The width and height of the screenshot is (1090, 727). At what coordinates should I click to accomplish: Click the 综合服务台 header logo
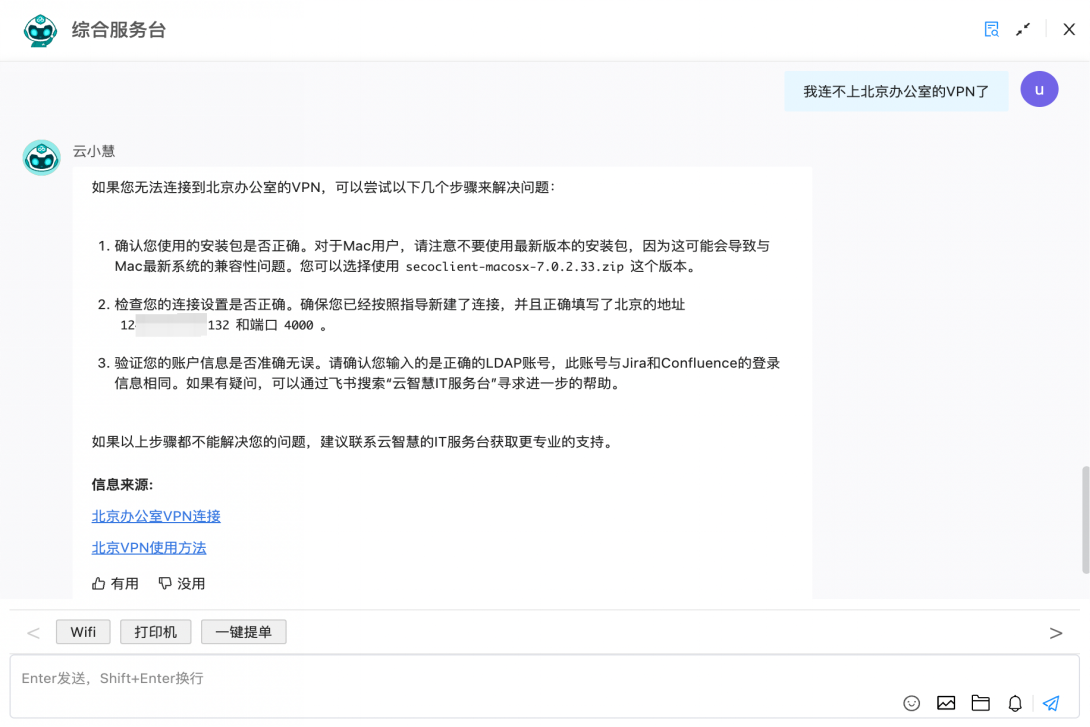point(40,30)
